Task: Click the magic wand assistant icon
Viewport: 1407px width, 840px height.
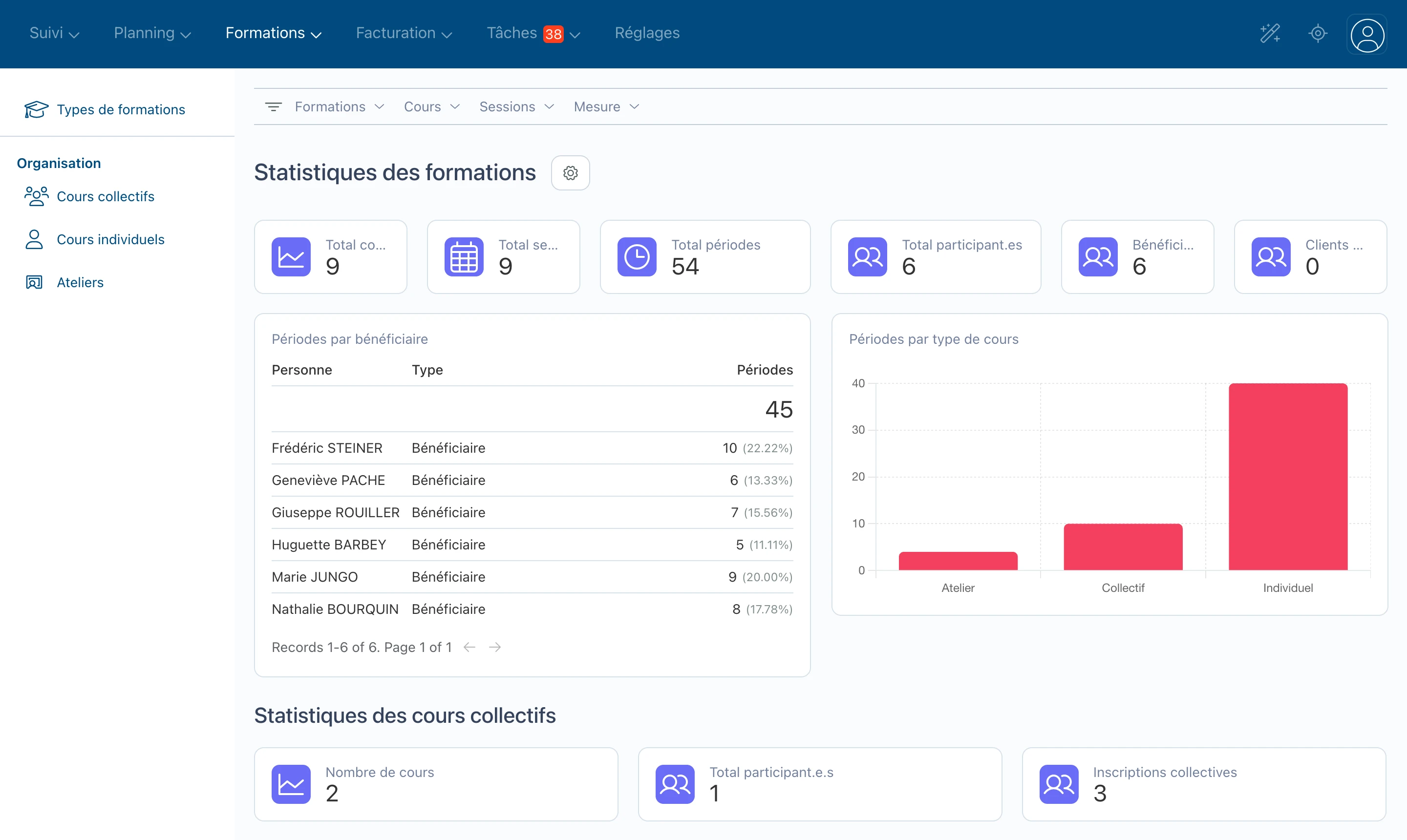Action: pyautogui.click(x=1271, y=33)
